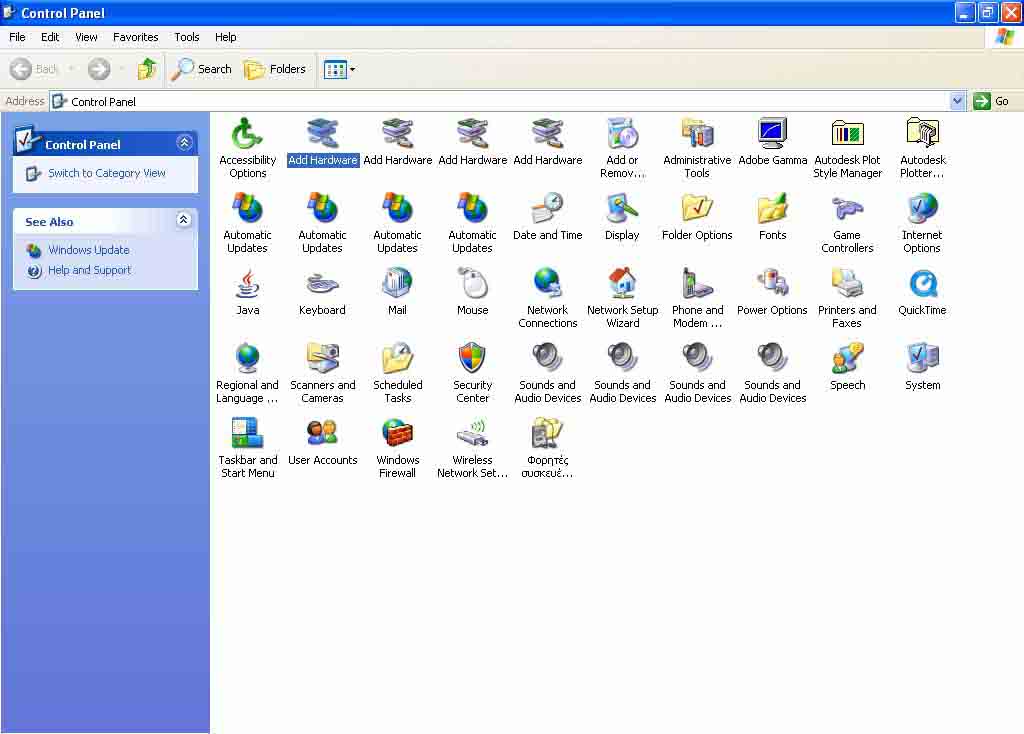Open the Back button history arrow
This screenshot has width=1024, height=734.
[71, 69]
